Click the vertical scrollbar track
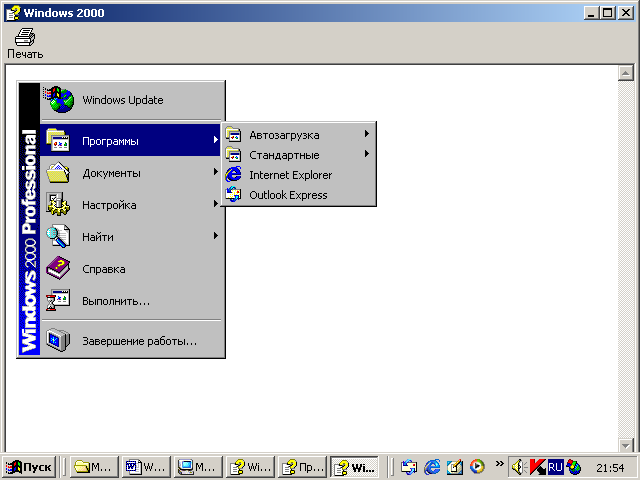The image size is (640, 480). point(625,259)
